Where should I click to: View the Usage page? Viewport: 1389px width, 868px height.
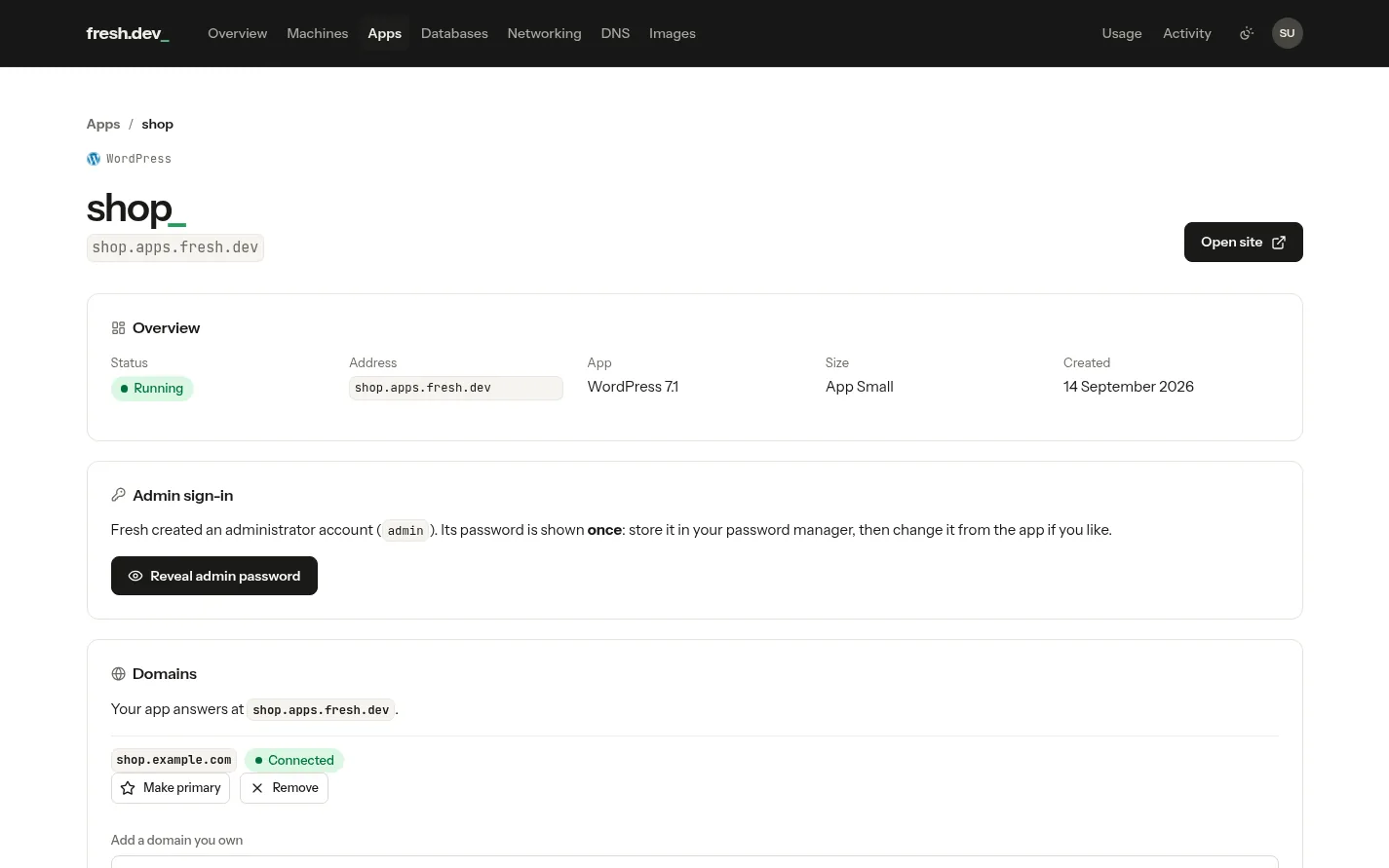click(x=1121, y=33)
